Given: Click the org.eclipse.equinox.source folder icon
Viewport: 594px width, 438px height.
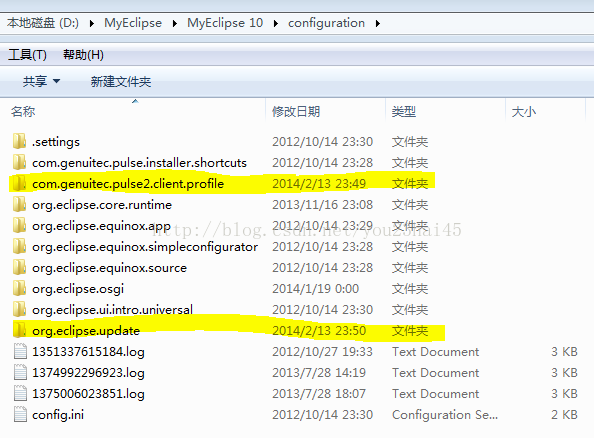Looking at the screenshot, I should [19, 267].
